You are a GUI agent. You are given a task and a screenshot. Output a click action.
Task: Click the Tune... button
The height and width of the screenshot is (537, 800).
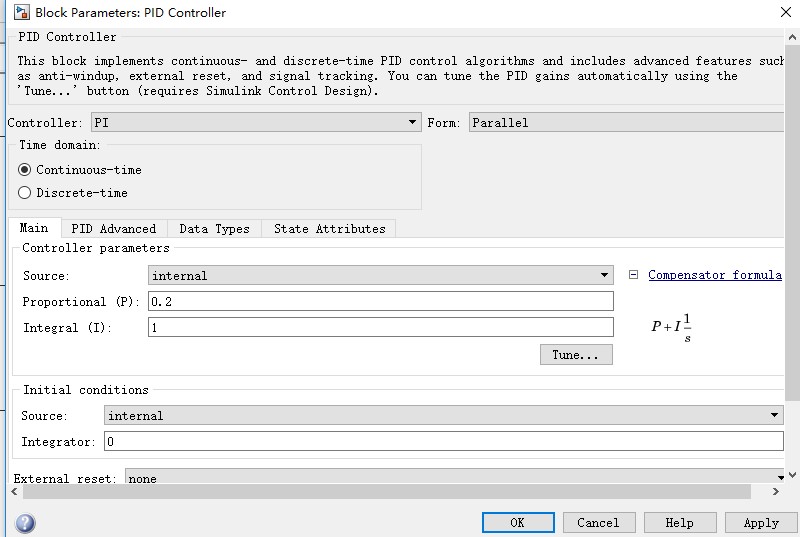pyautogui.click(x=575, y=355)
